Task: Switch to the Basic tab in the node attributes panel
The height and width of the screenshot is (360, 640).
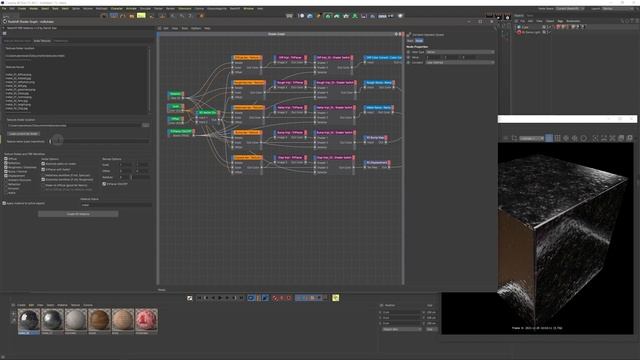Action: 410,41
